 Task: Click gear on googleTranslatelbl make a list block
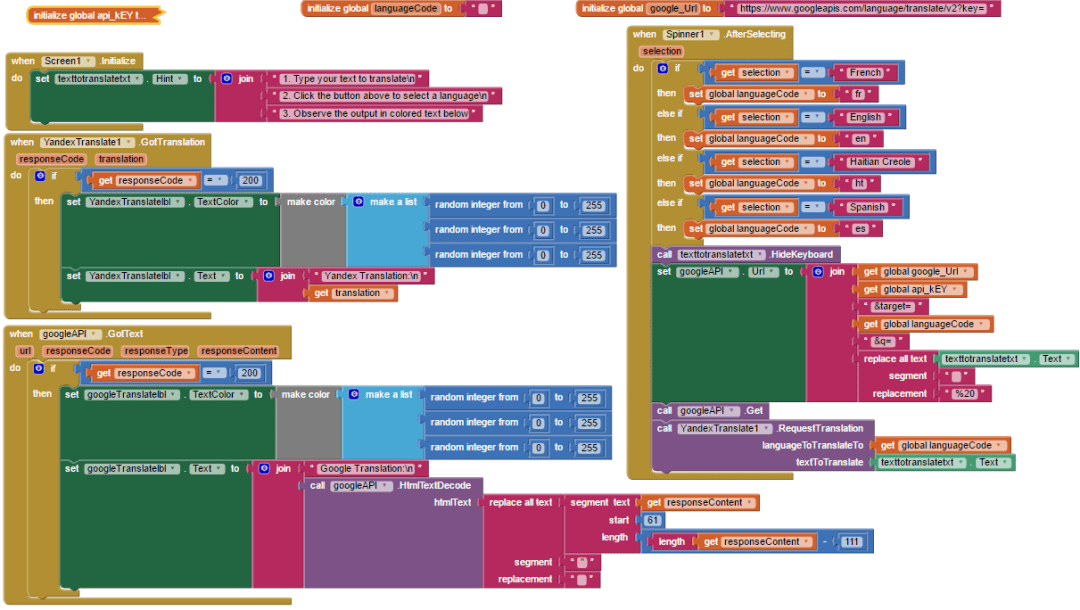pyautogui.click(x=354, y=395)
